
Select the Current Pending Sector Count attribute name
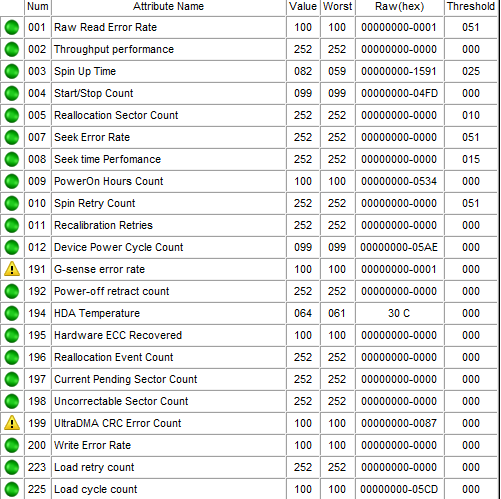(126, 379)
